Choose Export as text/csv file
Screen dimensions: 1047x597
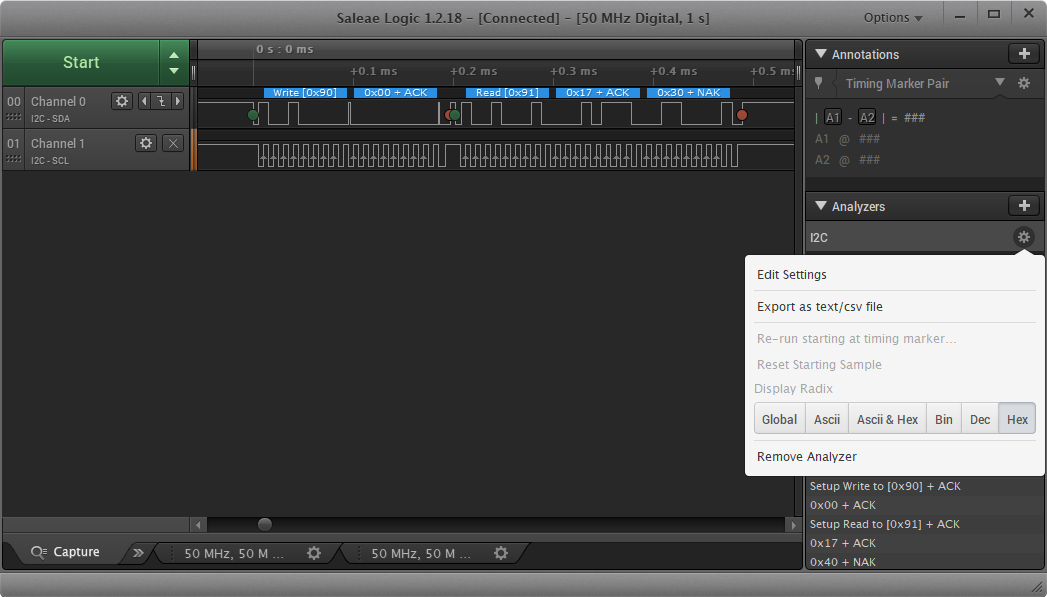pos(820,307)
